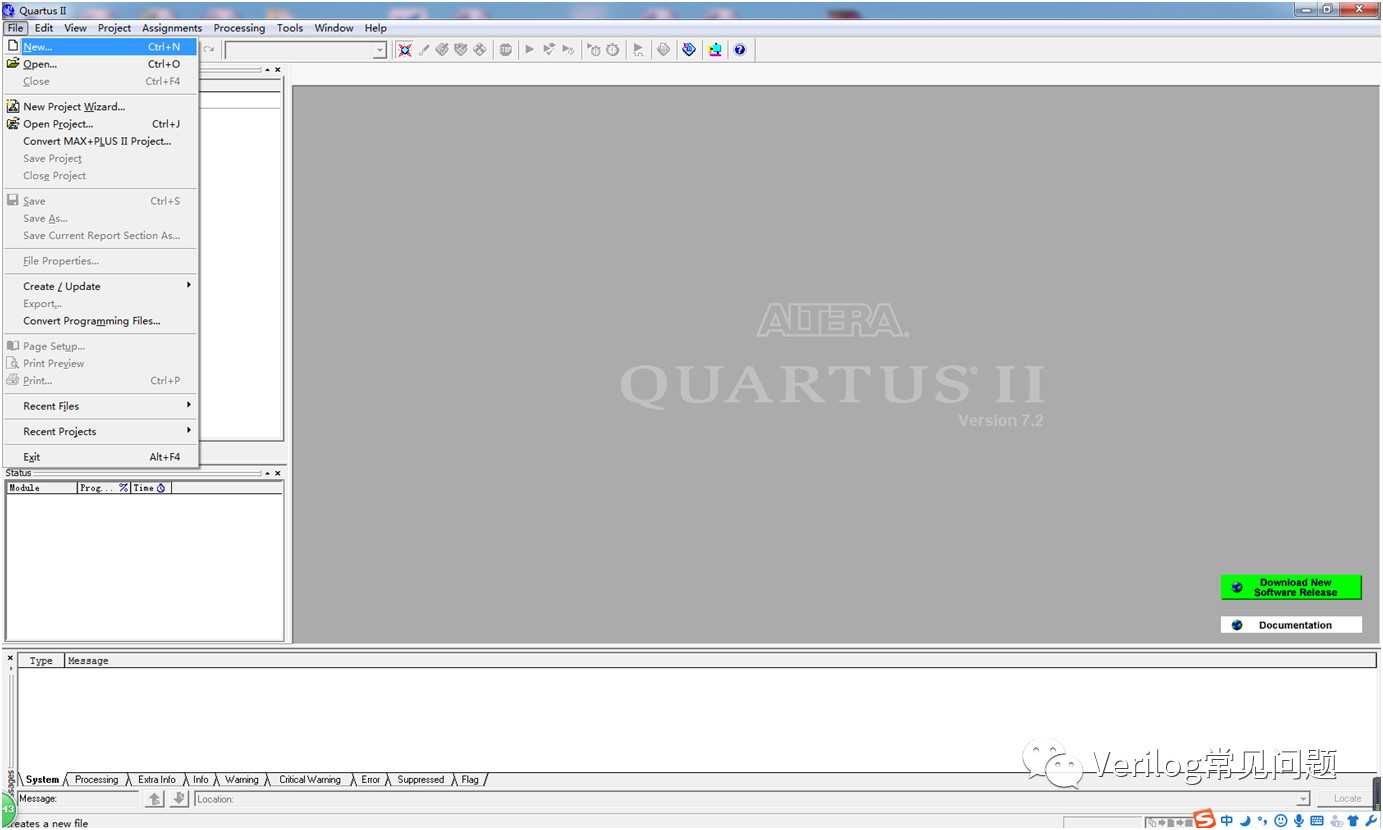Expand the Create / Update submenu
The width and height of the screenshot is (1383, 830).
click(101, 286)
